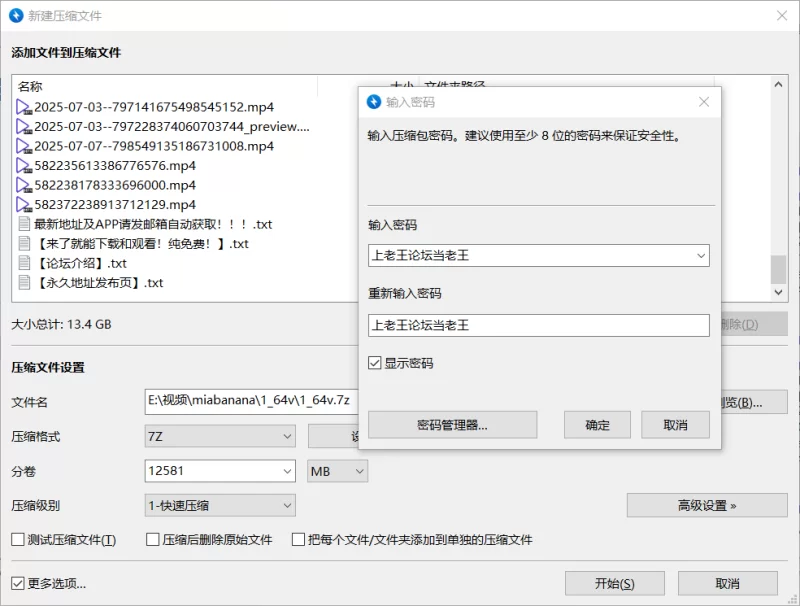
Task: Enable 压缩后删除原始文件 checkbox
Action: point(153,540)
